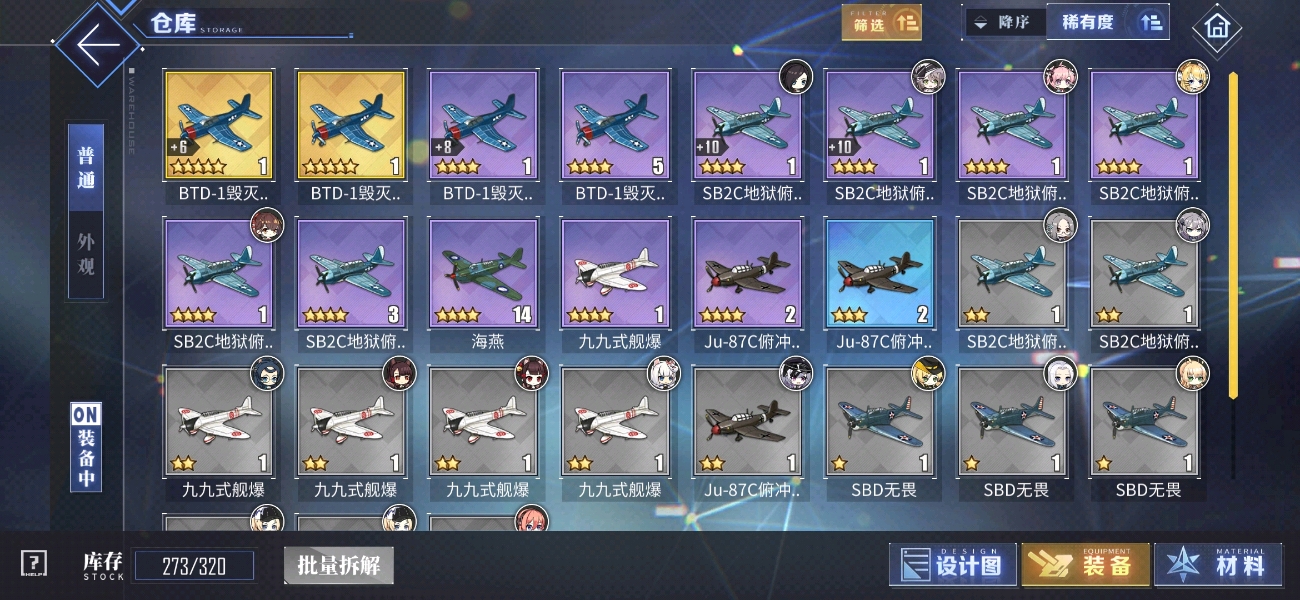The image size is (1300, 600).
Task: Open the help question mark icon
Action: (x=33, y=564)
